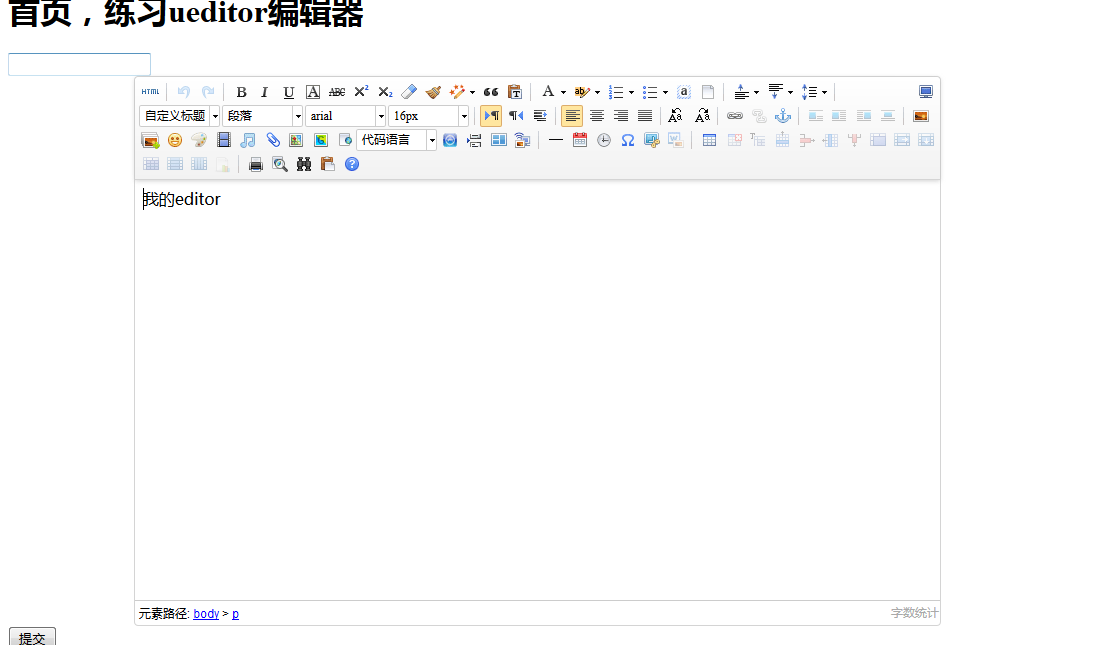Open the emoticon picker
This screenshot has width=1109, height=645.
pos(175,140)
